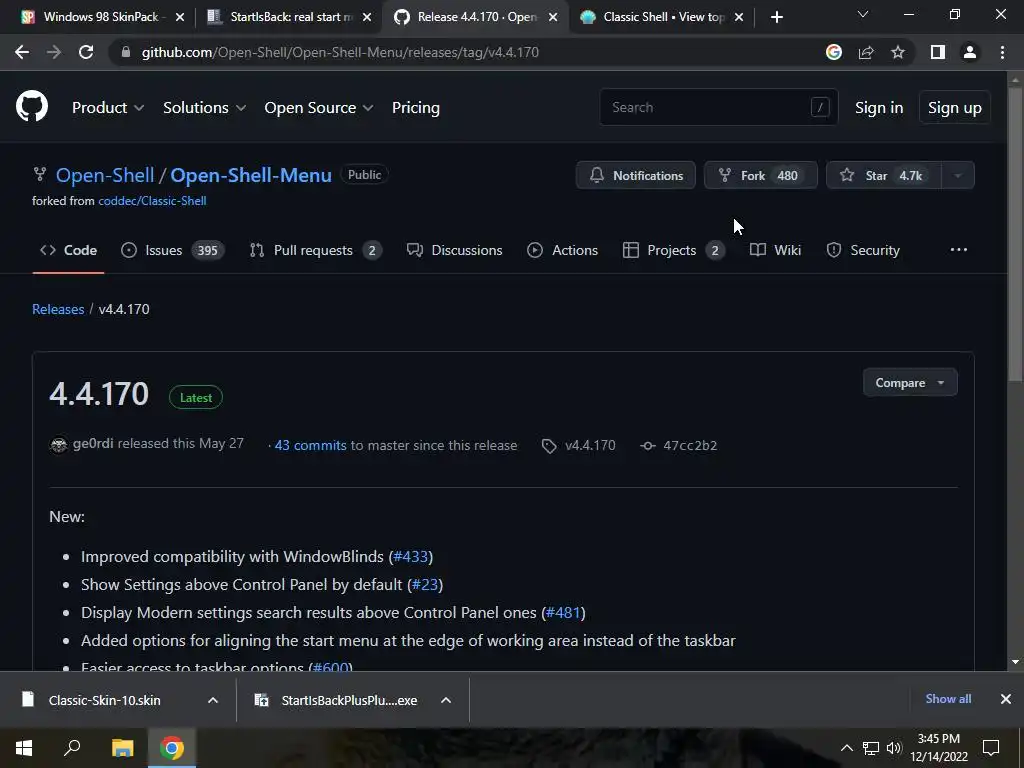1024x768 pixels.
Task: Click the lock icon for site info
Action: pyautogui.click(x=126, y=52)
